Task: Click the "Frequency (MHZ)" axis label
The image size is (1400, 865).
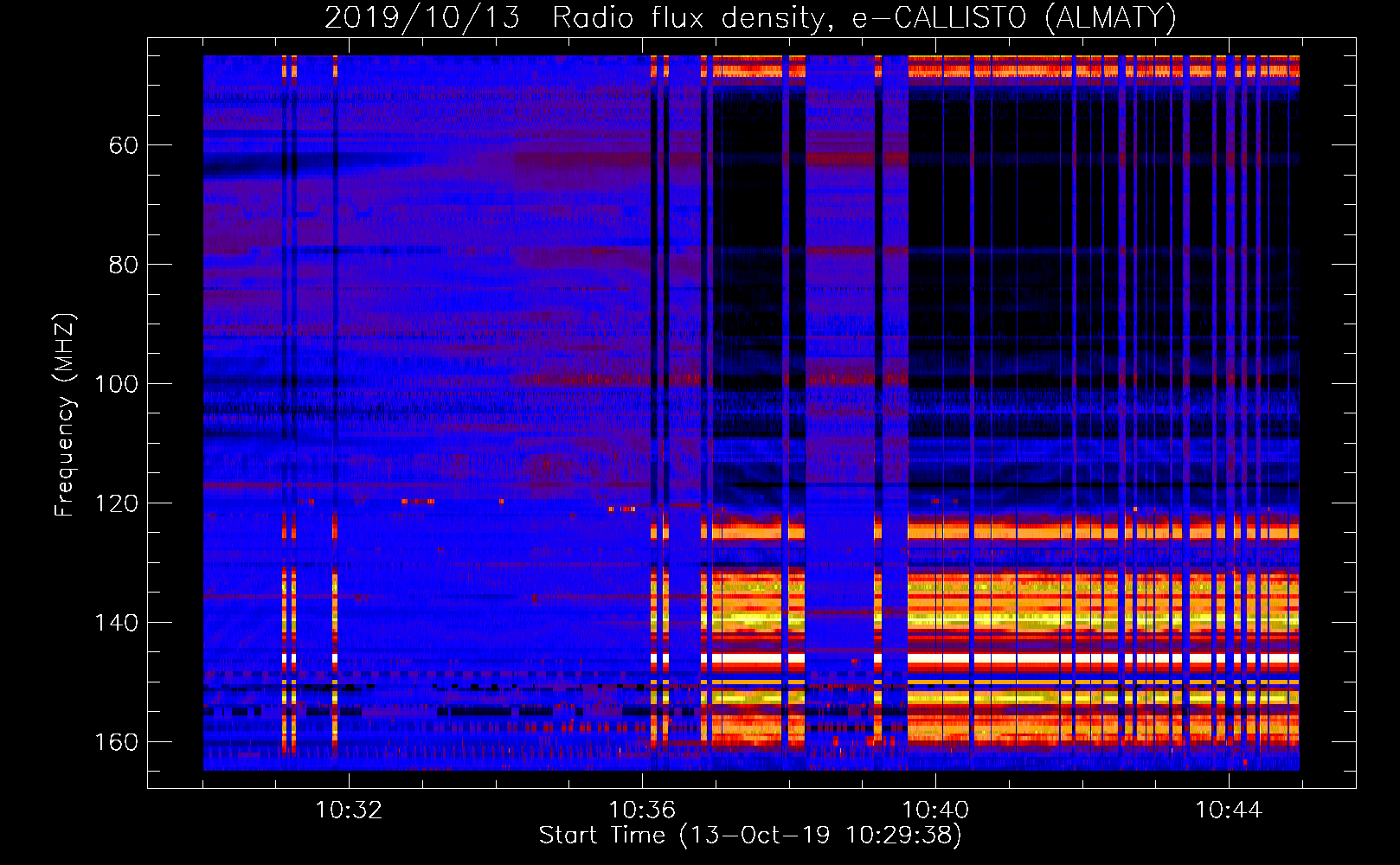Action: [65, 415]
